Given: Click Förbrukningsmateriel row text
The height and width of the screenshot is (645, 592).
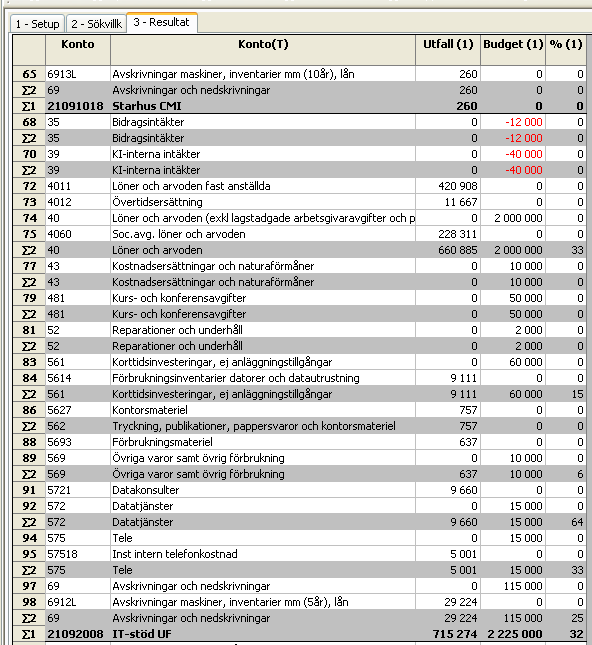Looking at the screenshot, I should click(x=162, y=442).
